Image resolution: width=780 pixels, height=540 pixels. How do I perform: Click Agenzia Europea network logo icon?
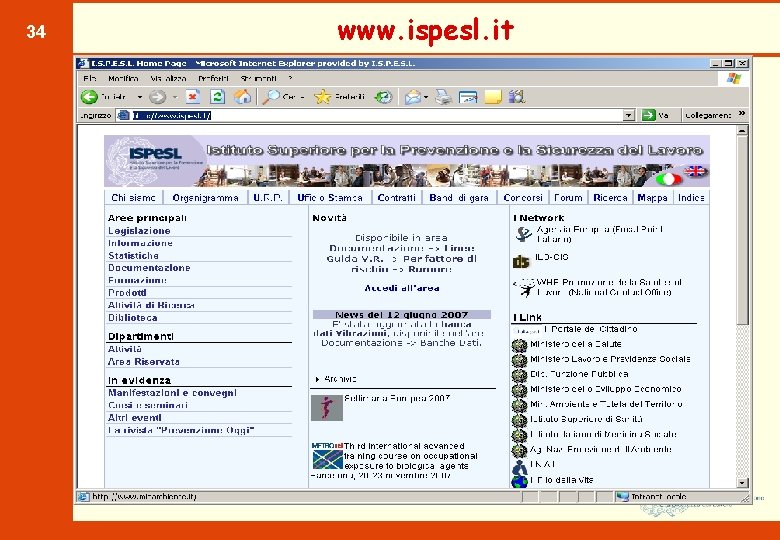(x=522, y=234)
